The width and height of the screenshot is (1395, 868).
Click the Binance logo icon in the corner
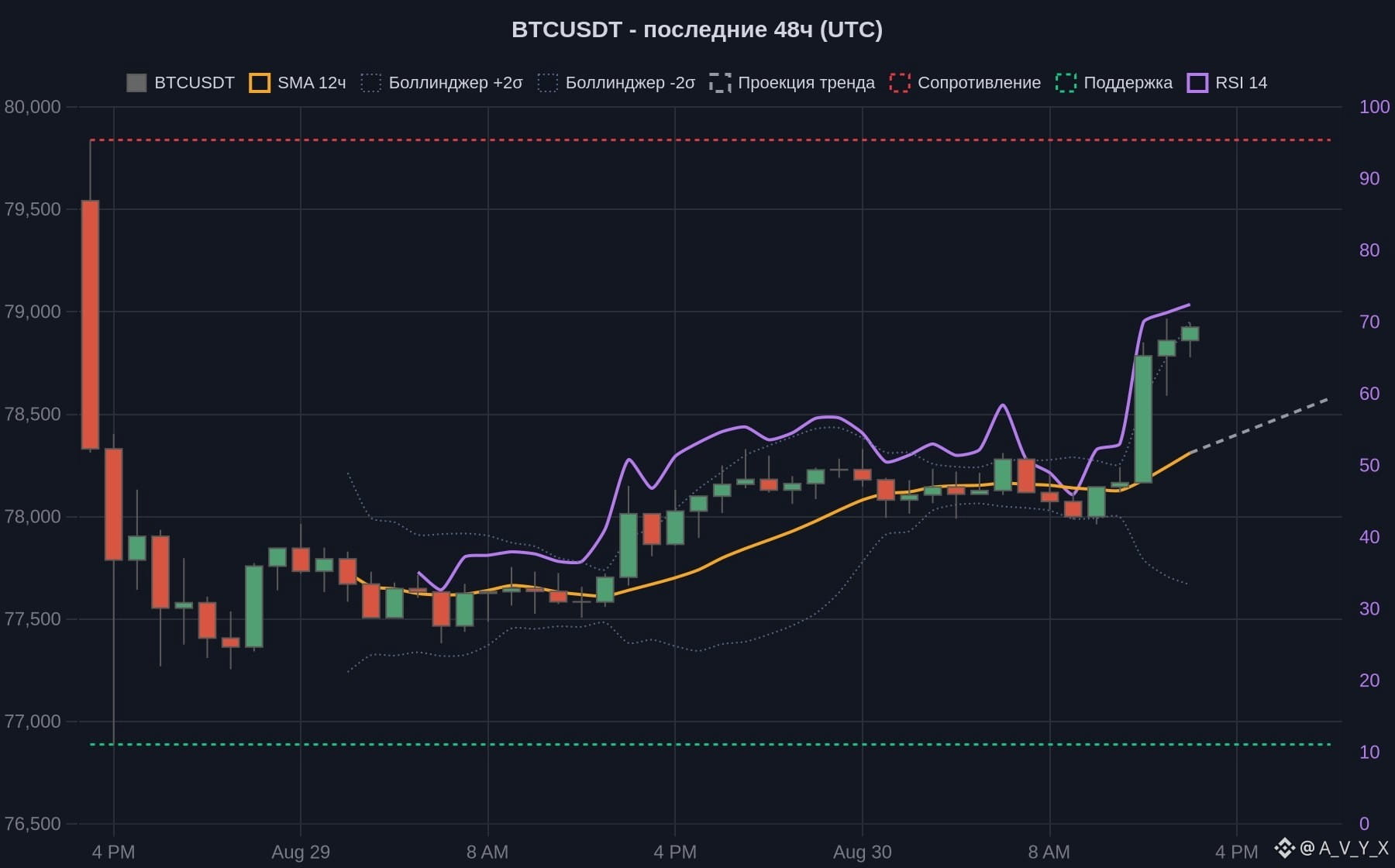click(1285, 848)
